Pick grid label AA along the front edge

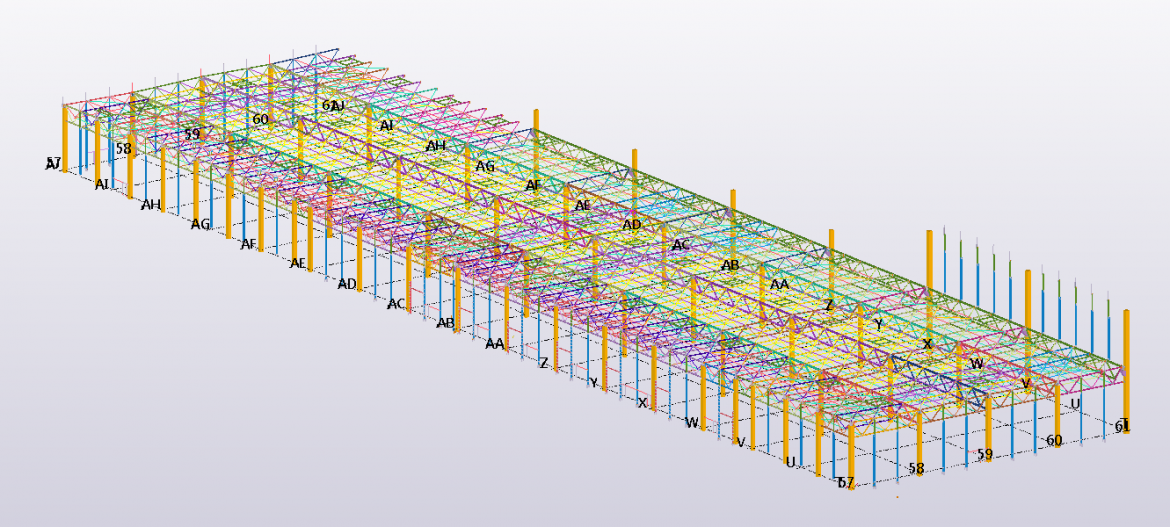(494, 344)
